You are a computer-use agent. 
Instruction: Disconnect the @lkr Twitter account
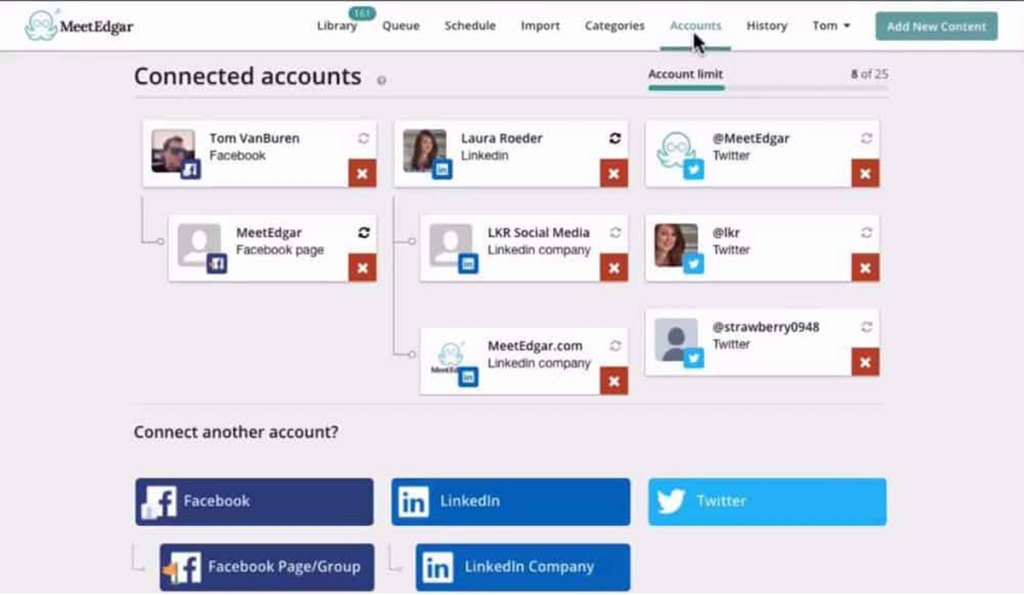point(864,267)
